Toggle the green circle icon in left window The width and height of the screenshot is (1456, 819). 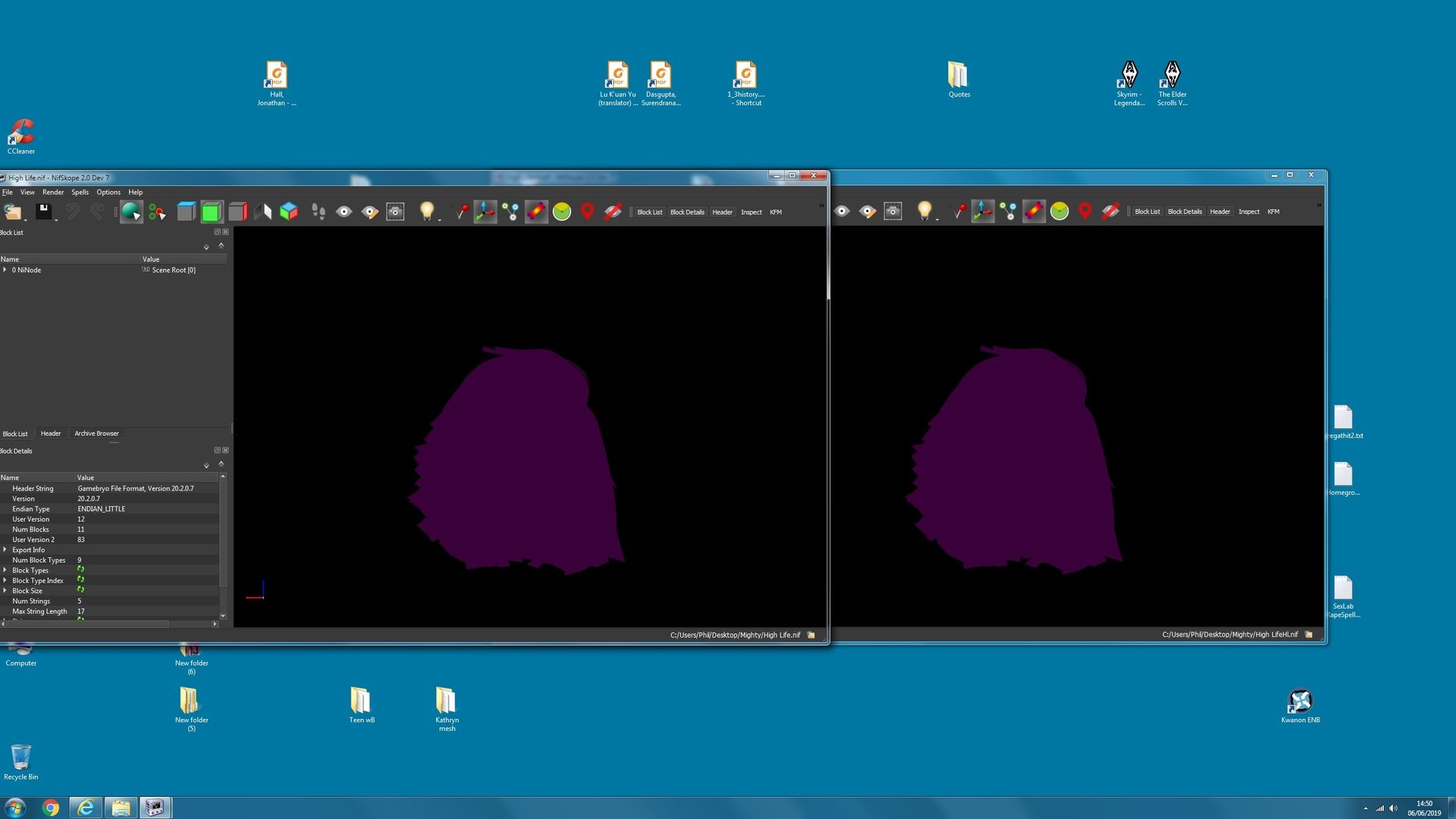point(562,212)
